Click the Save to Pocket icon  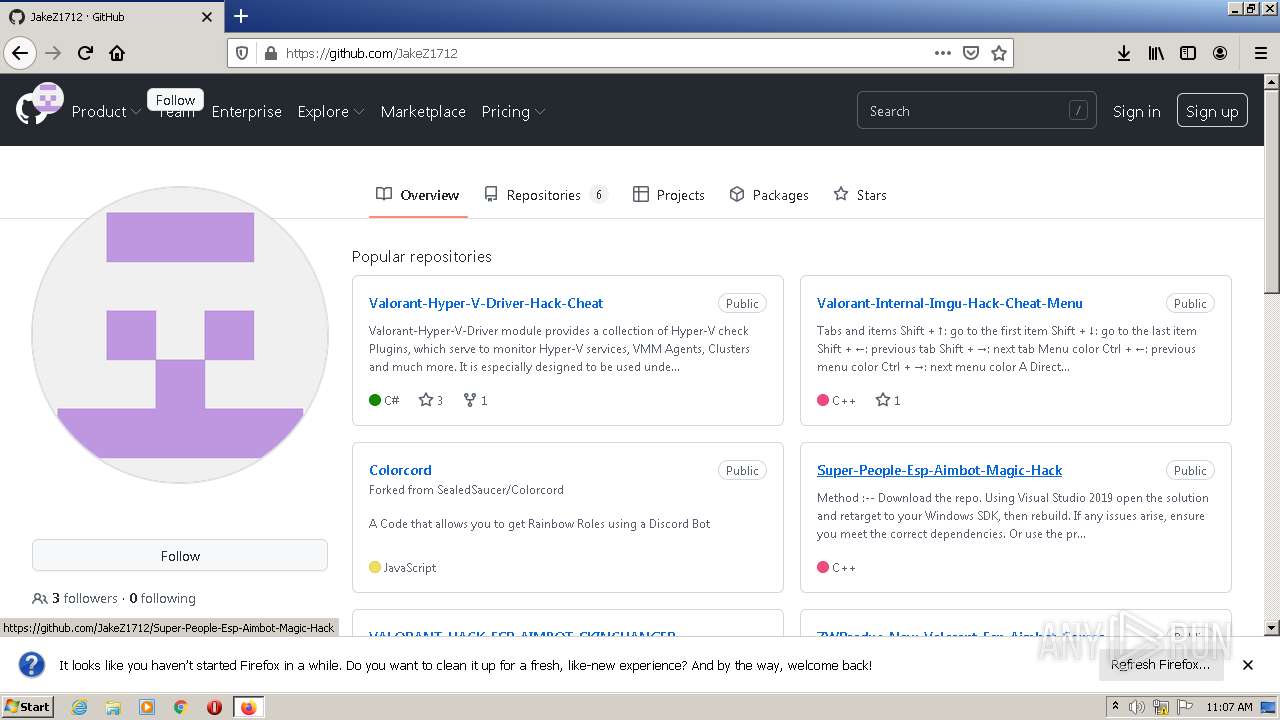(970, 53)
